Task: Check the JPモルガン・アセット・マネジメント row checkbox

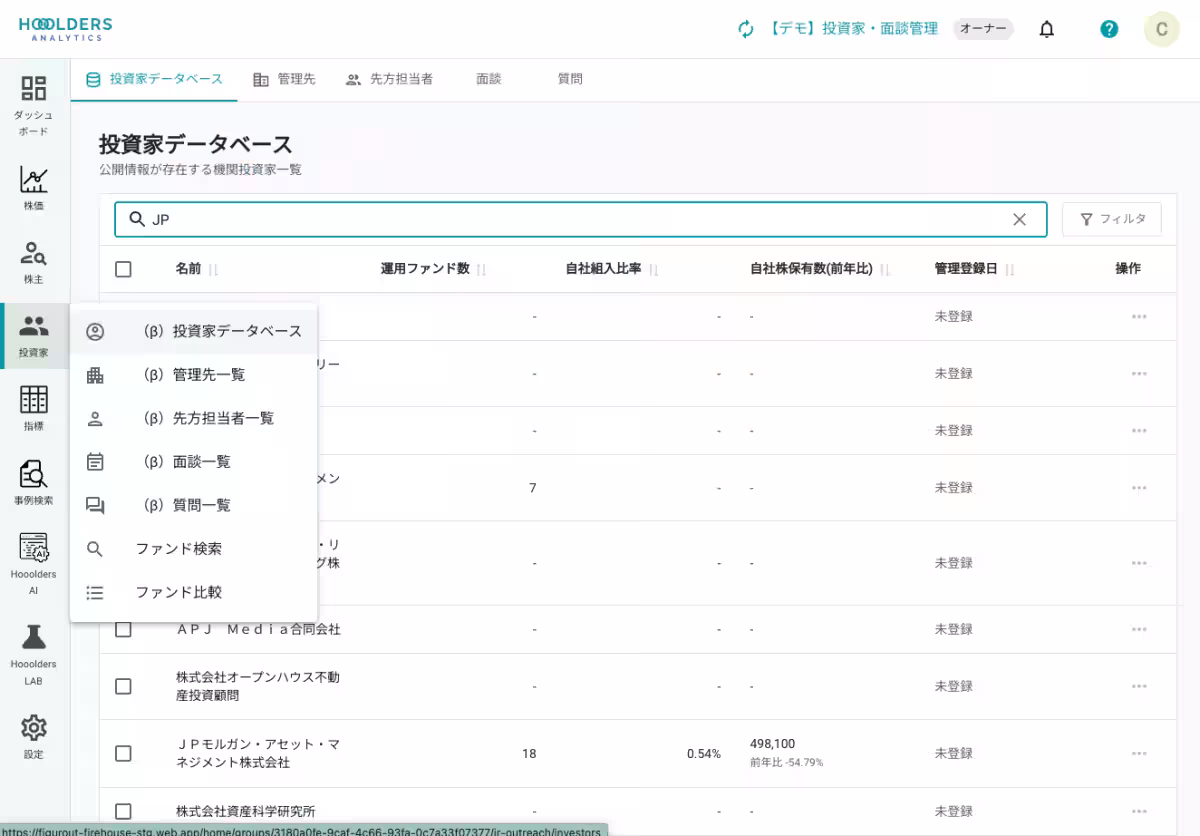Action: (123, 753)
